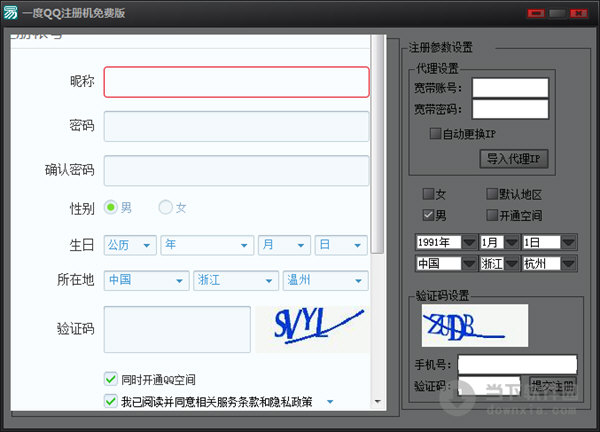Select the 女 gender radio button

coord(166,207)
